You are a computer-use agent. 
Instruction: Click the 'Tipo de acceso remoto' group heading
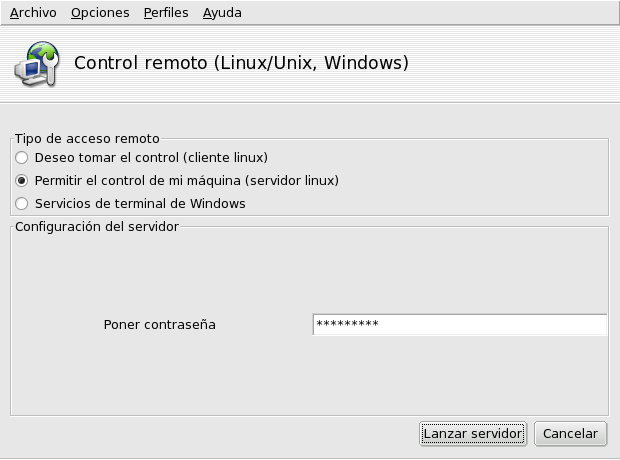click(87, 139)
